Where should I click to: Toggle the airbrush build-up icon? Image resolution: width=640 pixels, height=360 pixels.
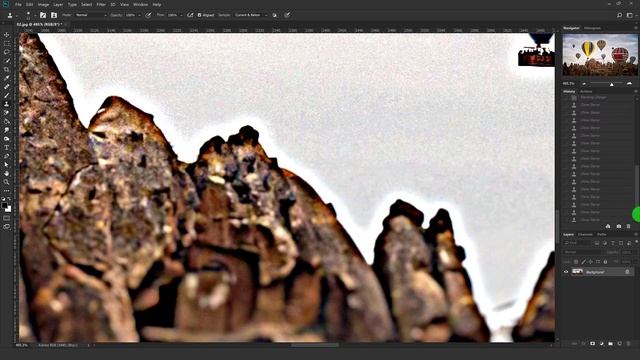[x=190, y=15]
